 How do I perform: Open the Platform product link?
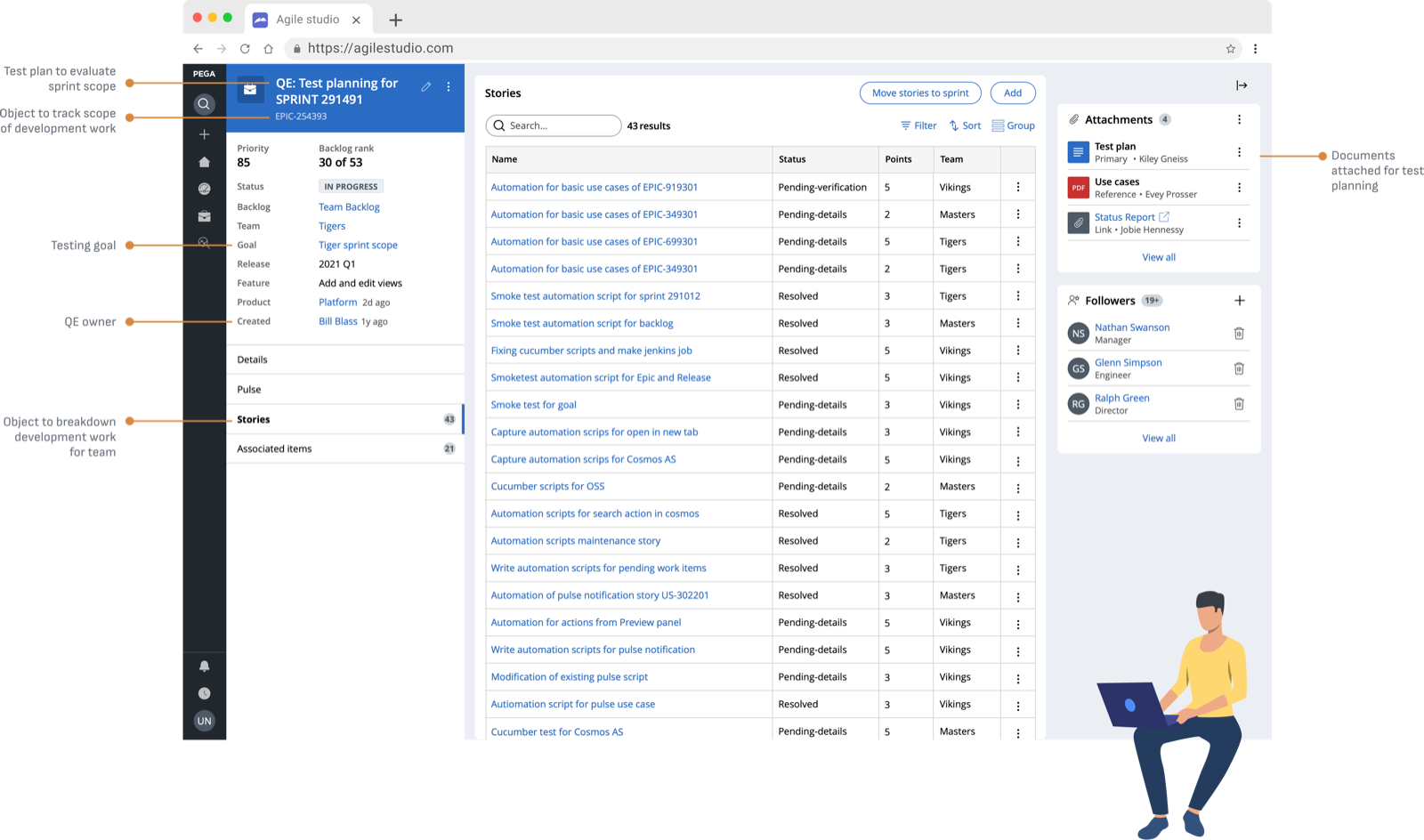(x=338, y=303)
